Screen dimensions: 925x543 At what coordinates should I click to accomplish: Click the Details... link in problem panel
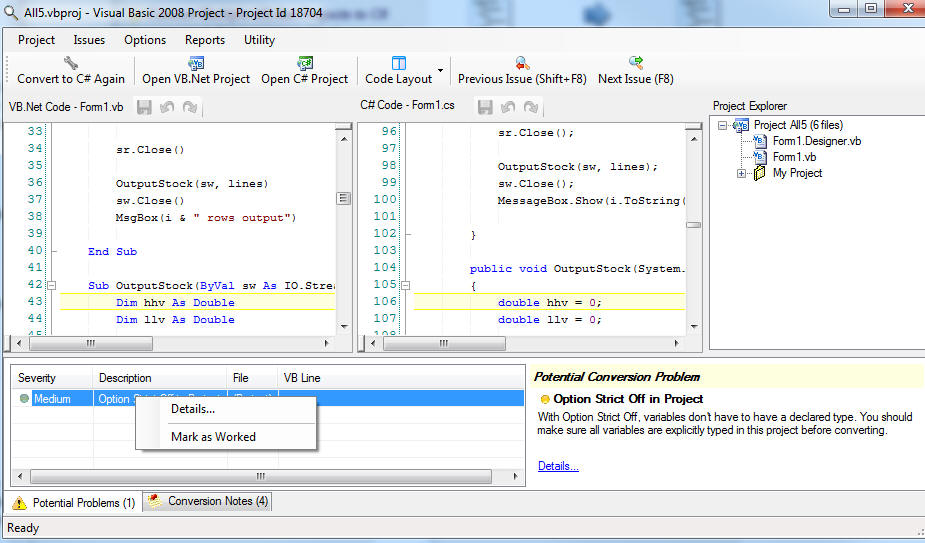click(558, 466)
